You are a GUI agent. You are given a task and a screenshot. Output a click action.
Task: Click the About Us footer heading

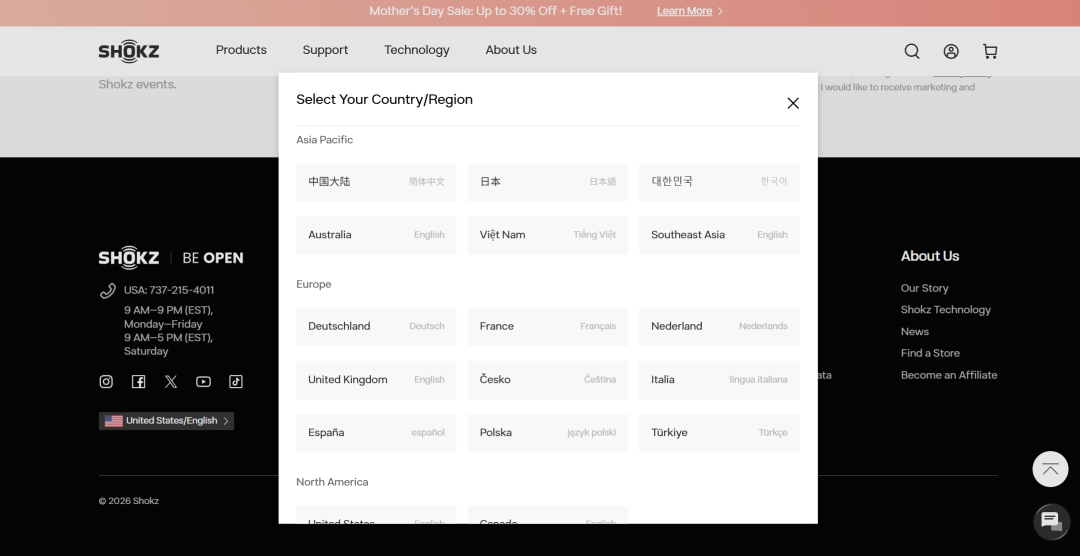930,256
